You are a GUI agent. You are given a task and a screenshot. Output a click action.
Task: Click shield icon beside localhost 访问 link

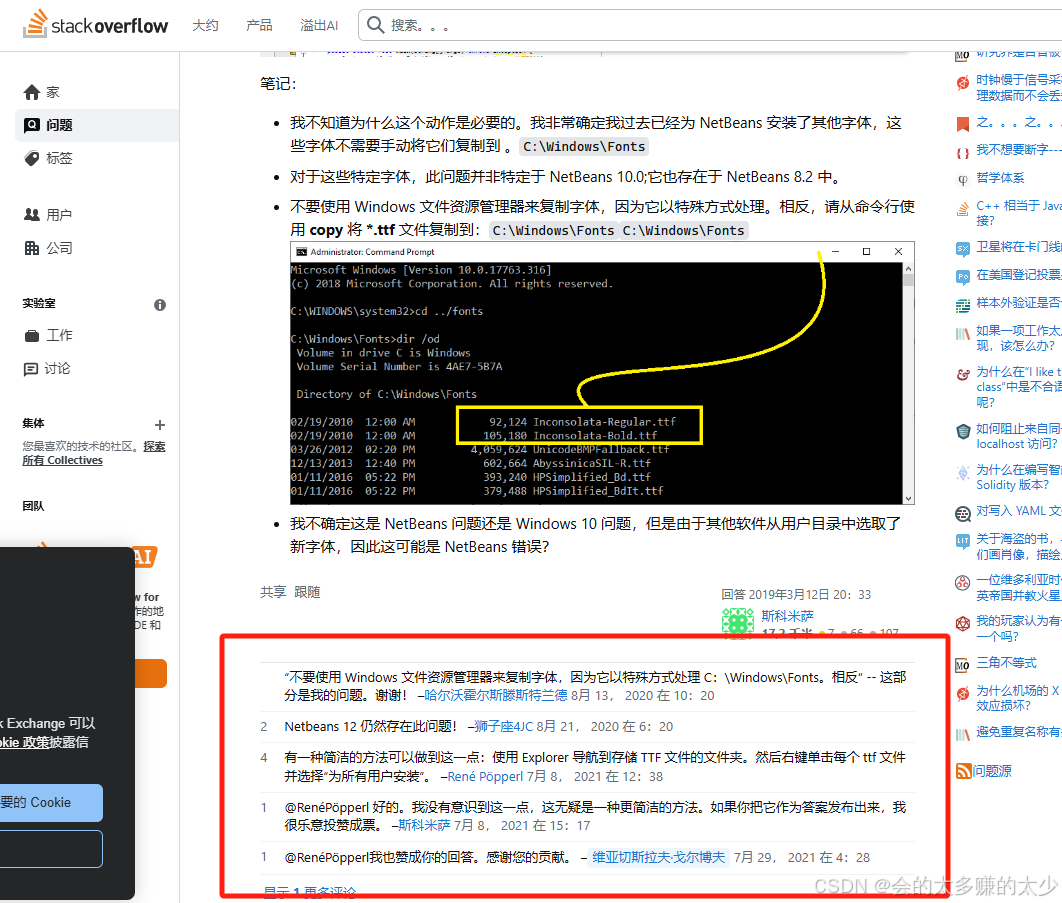click(963, 431)
